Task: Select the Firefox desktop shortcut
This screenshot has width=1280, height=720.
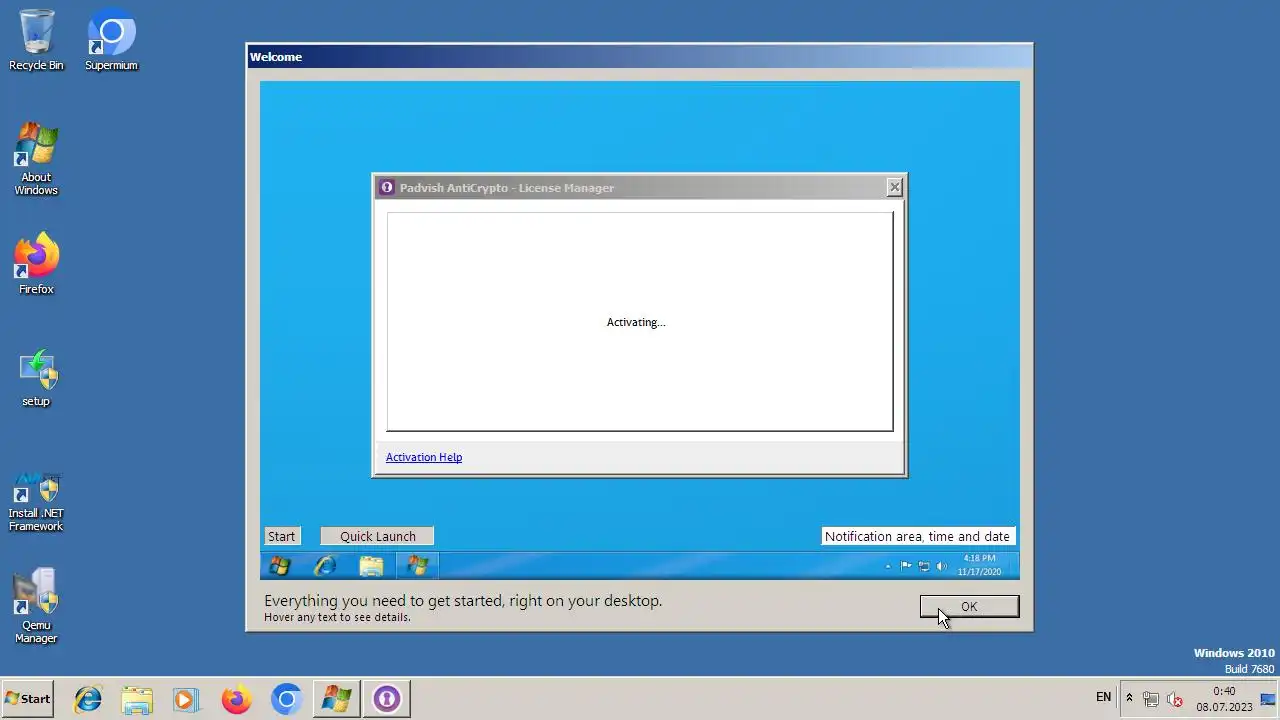Action: click(36, 264)
